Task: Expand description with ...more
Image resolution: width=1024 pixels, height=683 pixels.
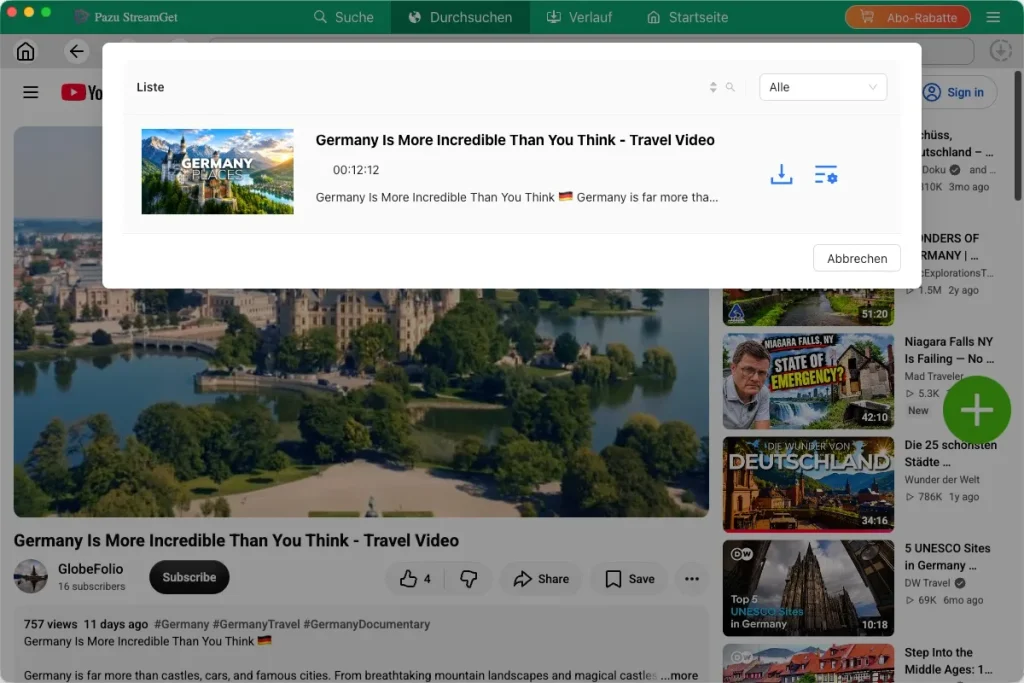Action: pos(679,675)
